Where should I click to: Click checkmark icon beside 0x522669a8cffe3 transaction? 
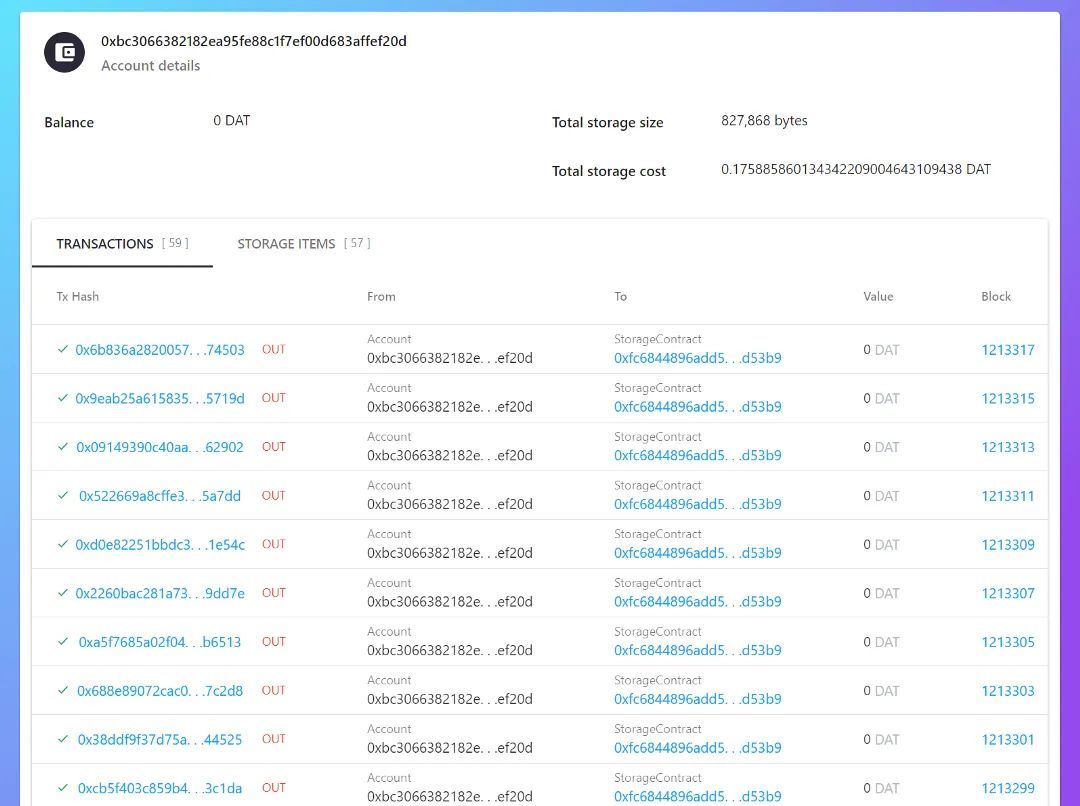click(x=63, y=495)
